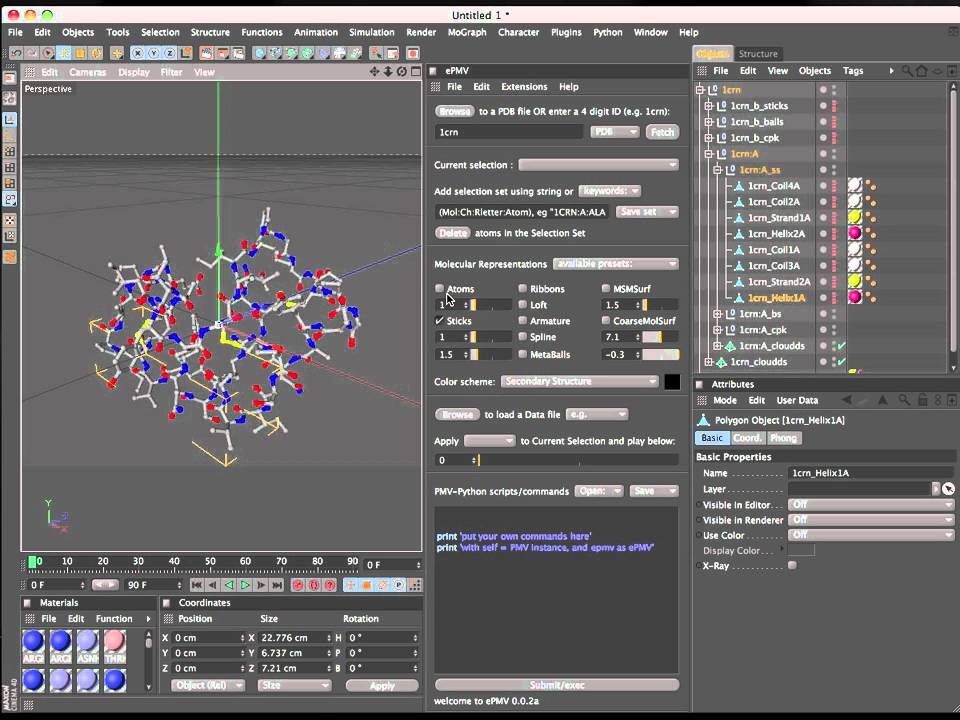Click the Fetch button
Screen dimensions: 960x720
click(x=662, y=132)
